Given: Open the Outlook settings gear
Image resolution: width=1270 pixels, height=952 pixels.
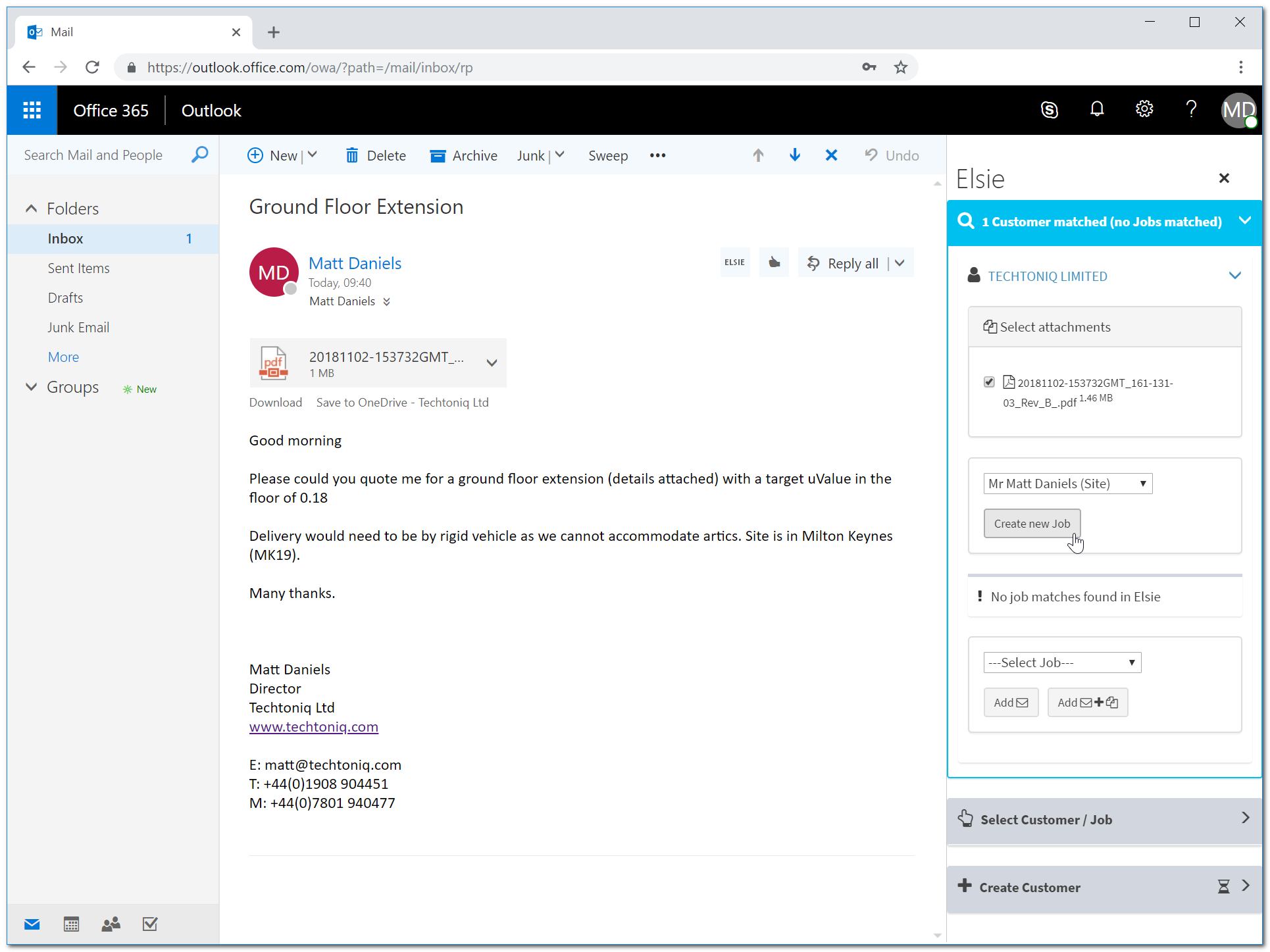Looking at the screenshot, I should pos(1144,109).
